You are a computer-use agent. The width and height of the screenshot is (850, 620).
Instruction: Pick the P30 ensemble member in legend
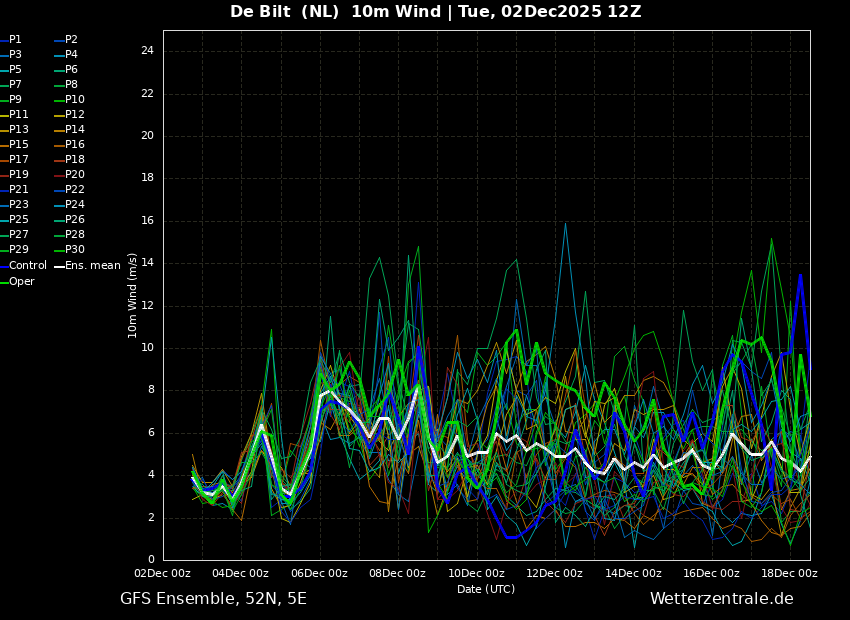[75, 250]
